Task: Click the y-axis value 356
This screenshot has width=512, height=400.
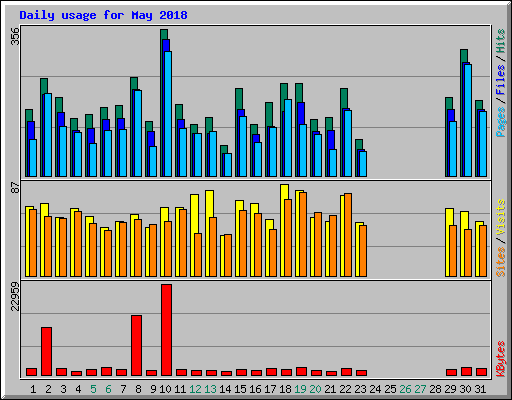Action: click(x=15, y=36)
